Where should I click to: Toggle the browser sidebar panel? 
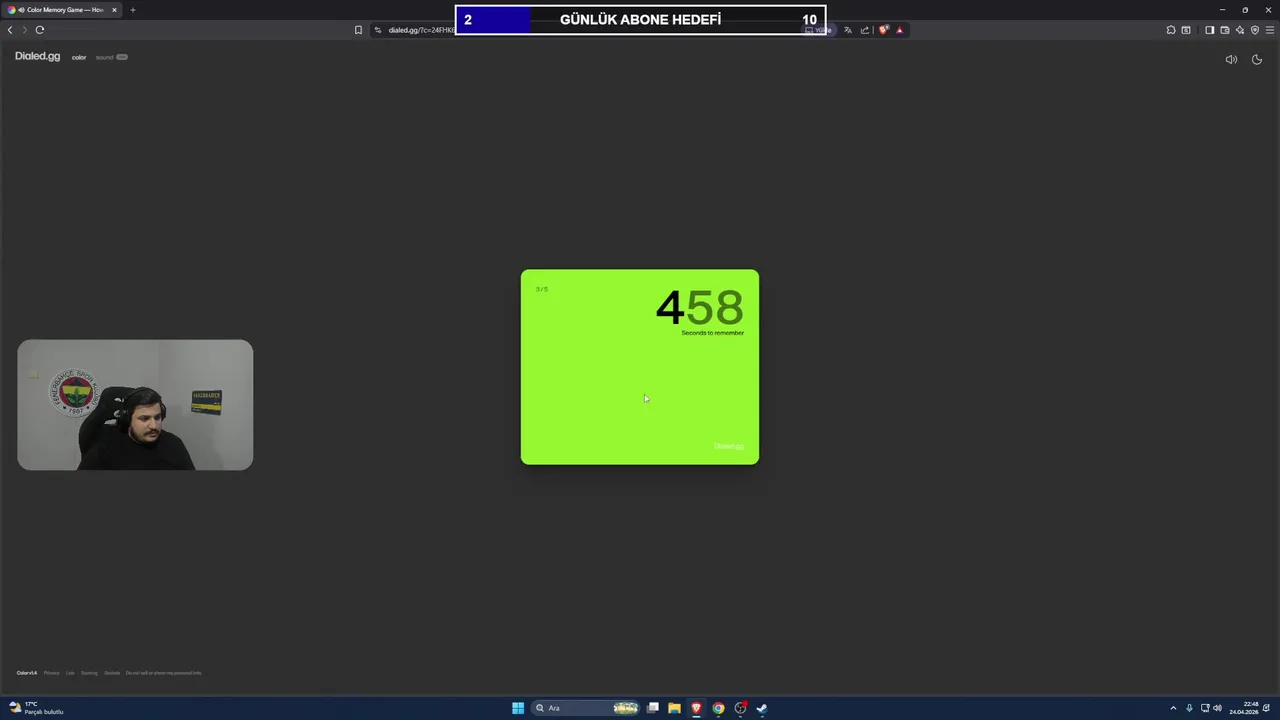(1209, 30)
